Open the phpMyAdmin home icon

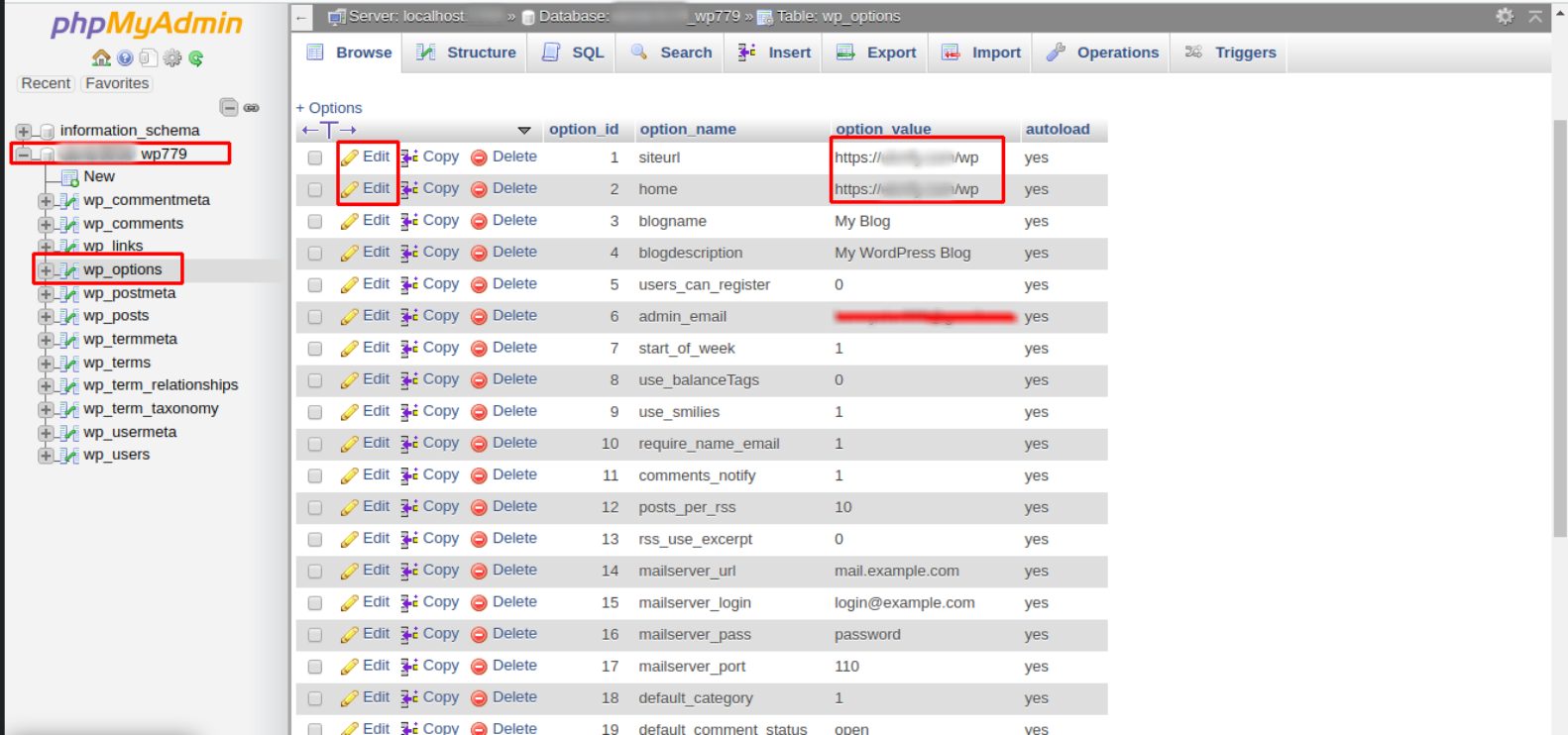(x=101, y=58)
